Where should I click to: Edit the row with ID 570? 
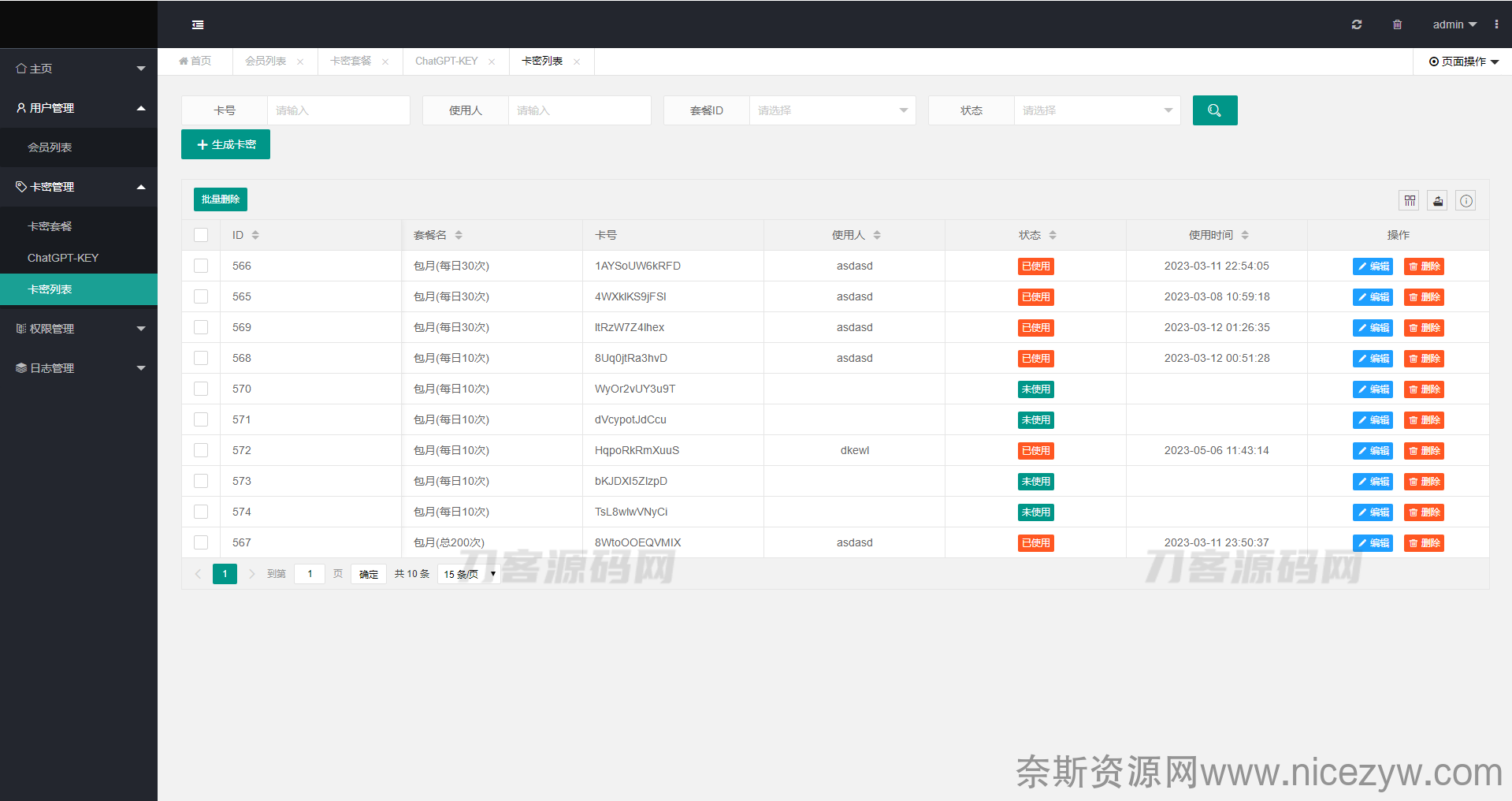1373,389
